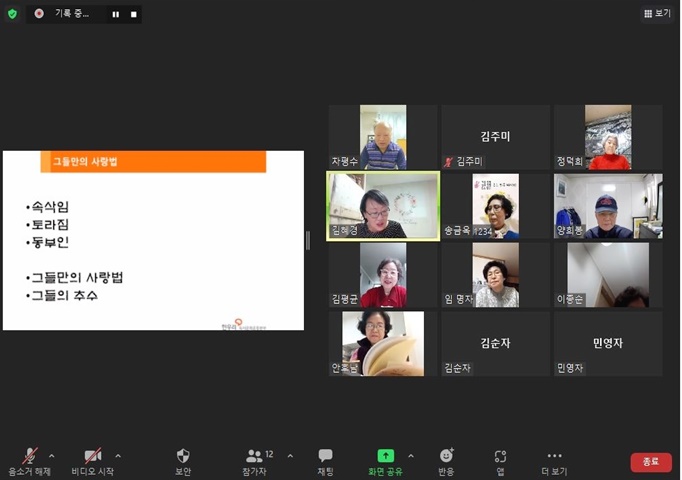Select 양희봉 video tile
The width and height of the screenshot is (682, 480).
click(608, 206)
